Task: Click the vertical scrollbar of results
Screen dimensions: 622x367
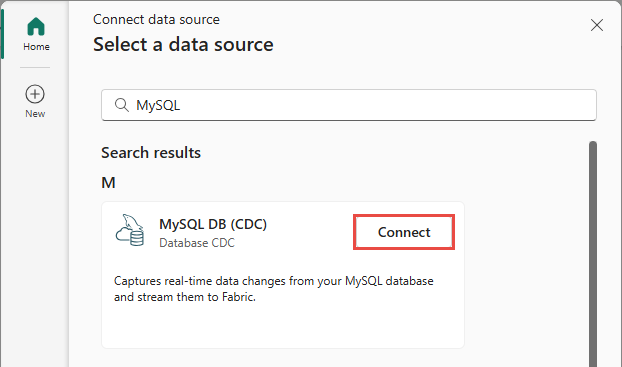Action: pyautogui.click(x=593, y=254)
